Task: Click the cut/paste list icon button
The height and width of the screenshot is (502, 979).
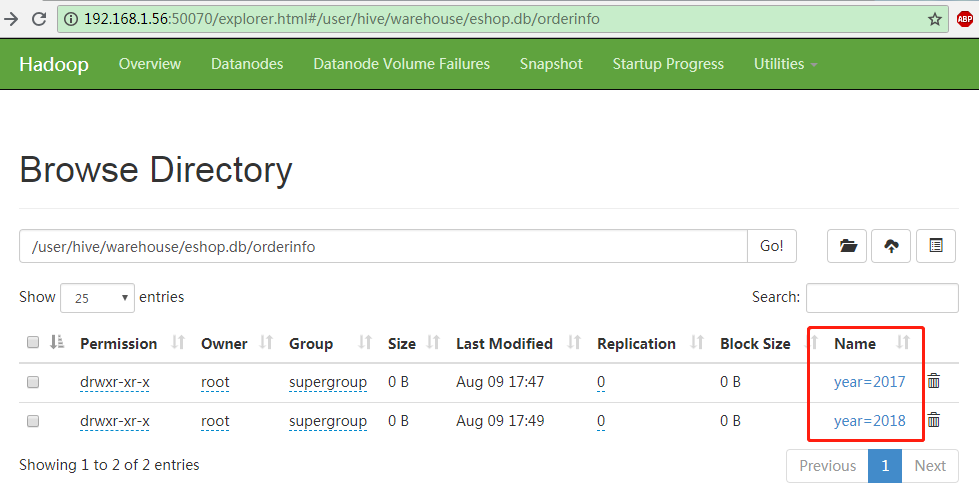Action: pos(936,246)
